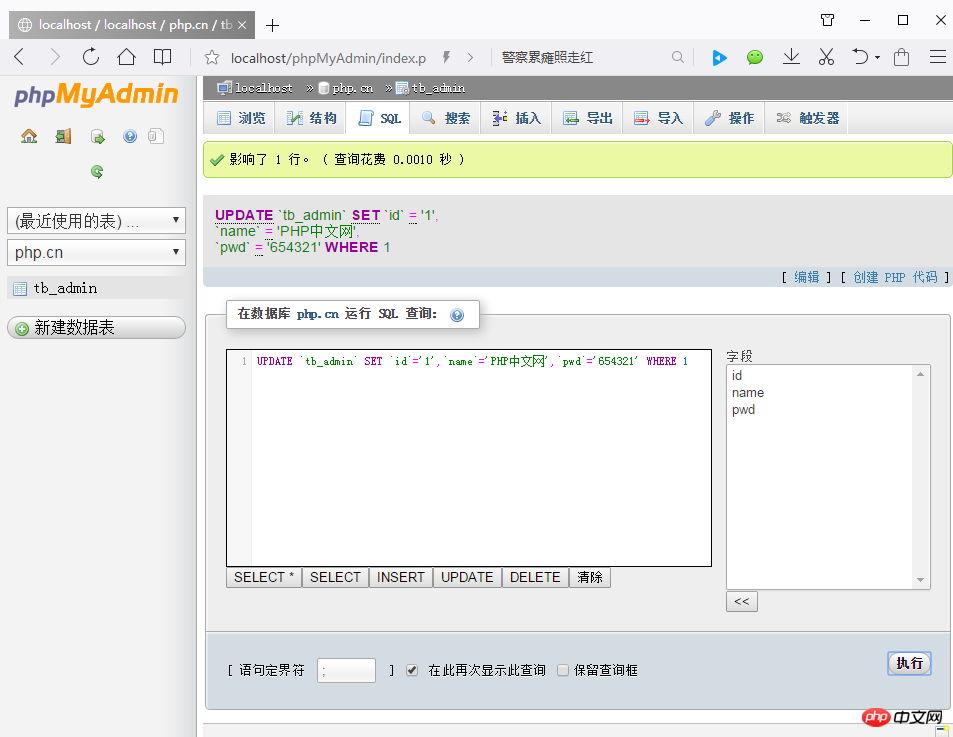Click the undo closed tab icon
Image resolution: width=953 pixels, height=737 pixels.
[860, 57]
